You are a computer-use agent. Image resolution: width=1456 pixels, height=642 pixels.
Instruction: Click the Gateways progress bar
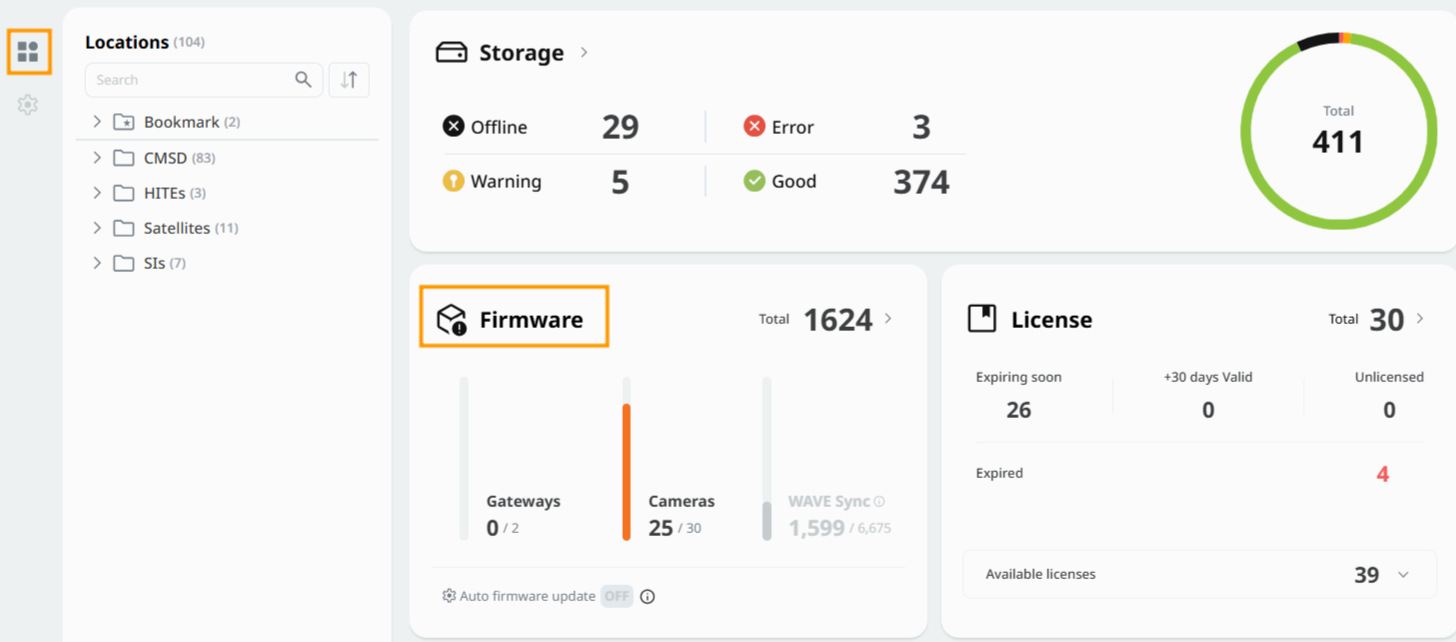tap(464, 459)
